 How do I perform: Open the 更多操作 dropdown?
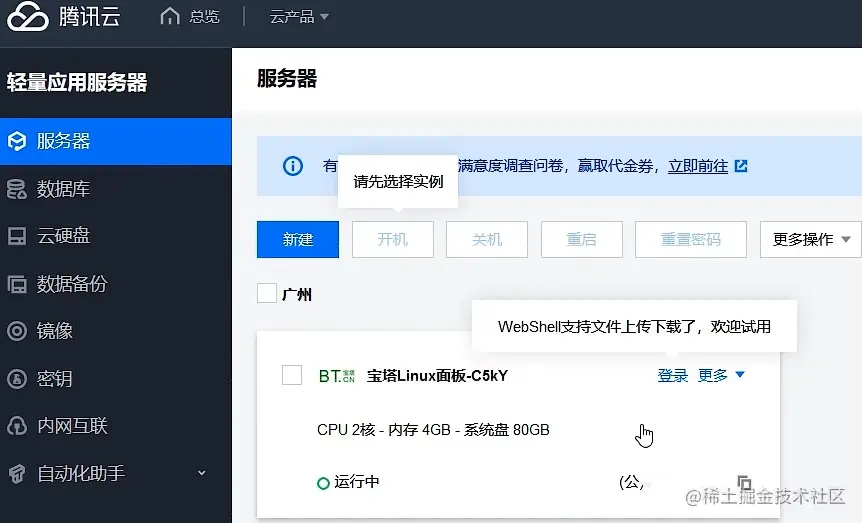(810, 239)
